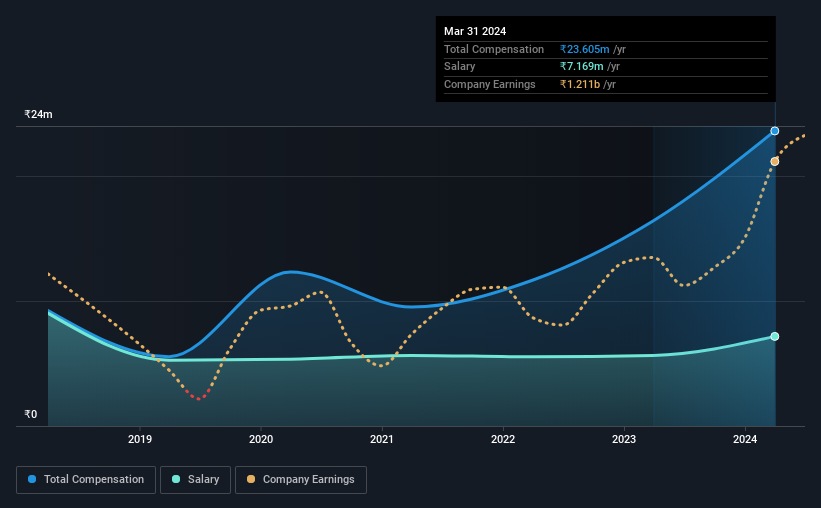
Task: Click the Company Earnings label in tooltip
Action: point(490,84)
